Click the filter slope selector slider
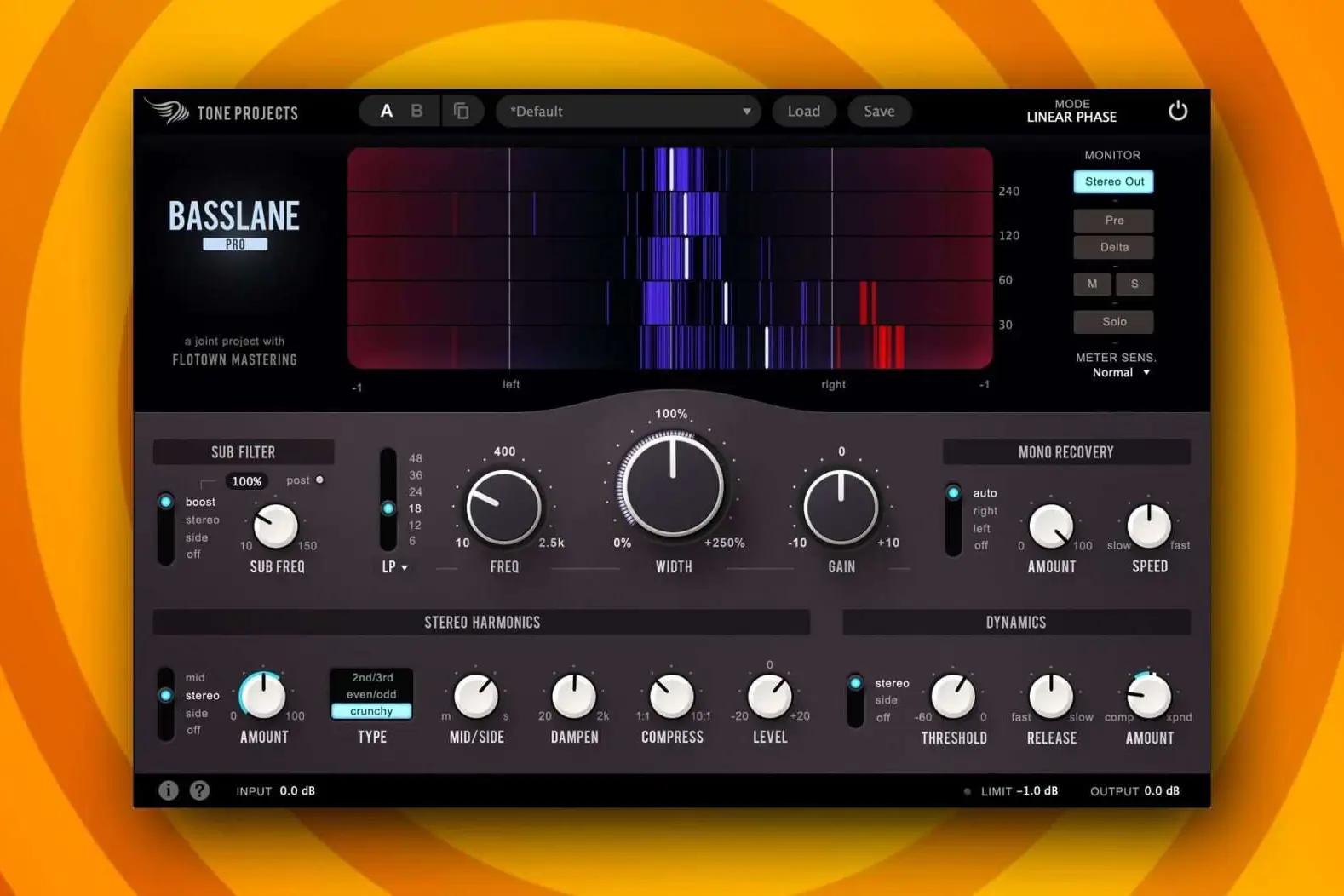This screenshot has width=1344, height=896. click(x=388, y=500)
